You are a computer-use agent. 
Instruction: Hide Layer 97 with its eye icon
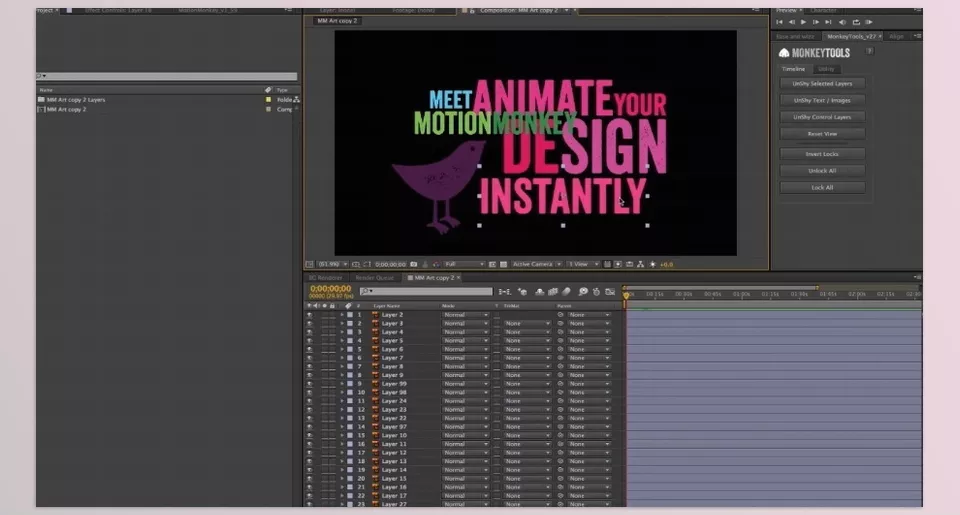(x=309, y=427)
